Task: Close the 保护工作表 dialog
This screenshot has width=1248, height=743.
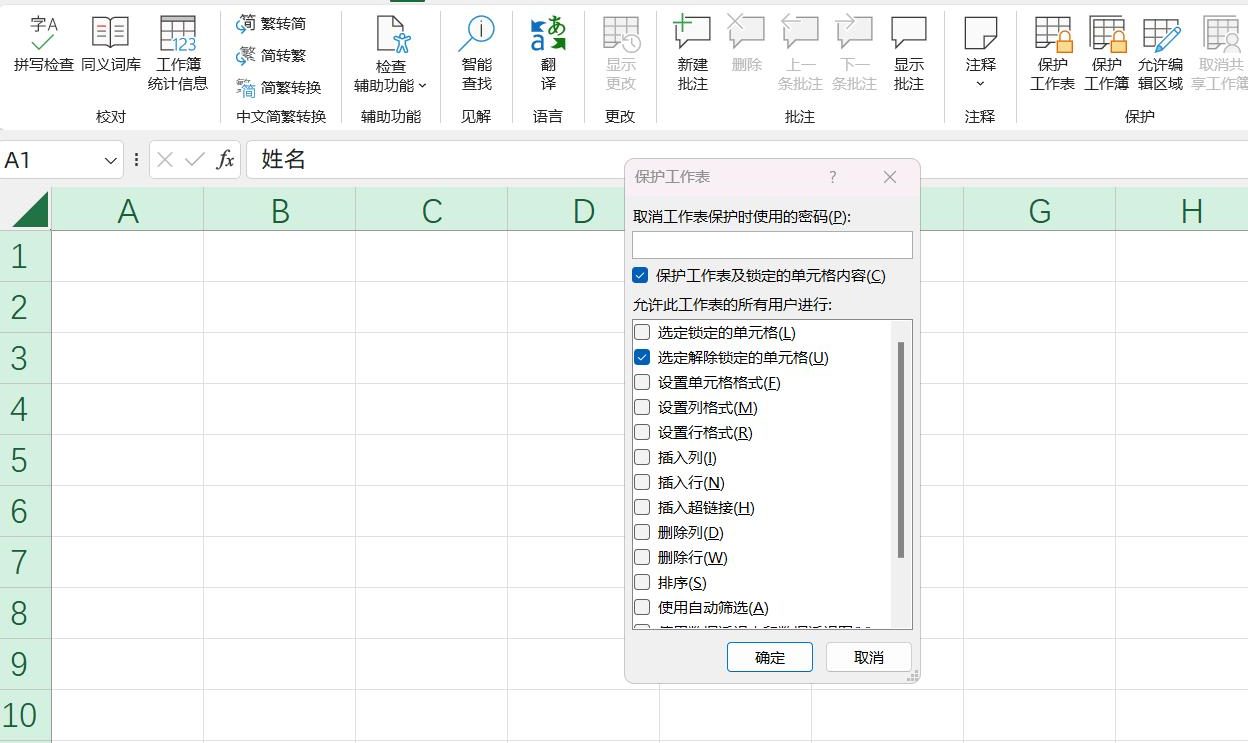Action: coord(890,177)
